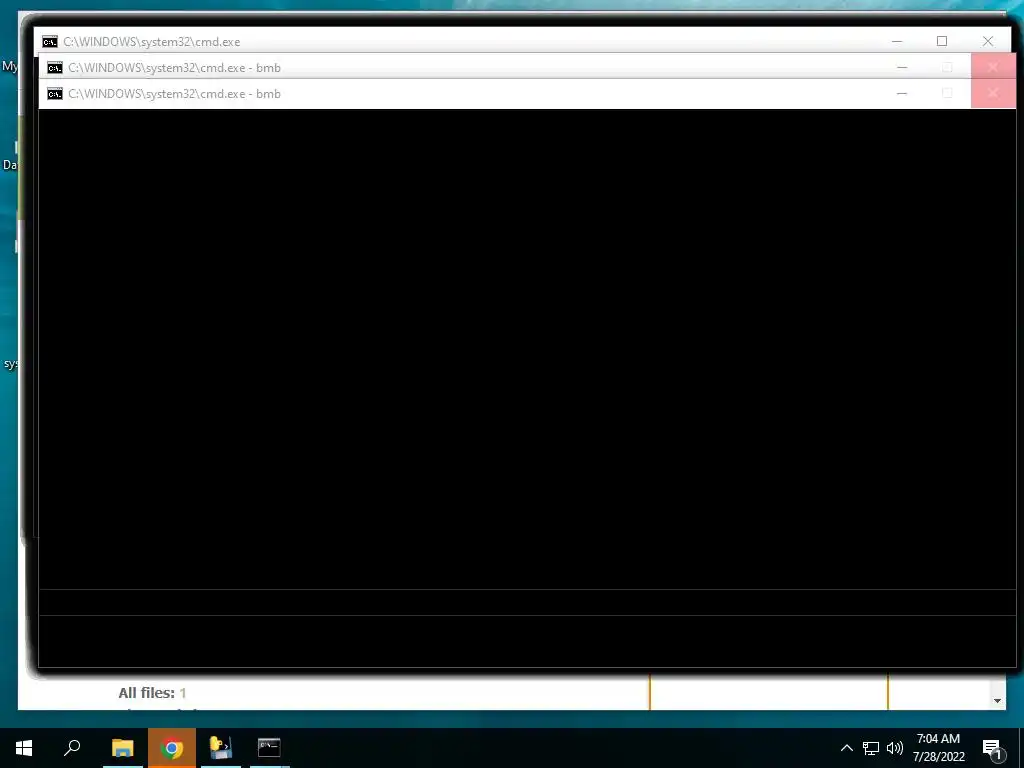The width and height of the screenshot is (1024, 768).
Task: Minimize the backmost cmd.exe window
Action: tap(897, 41)
